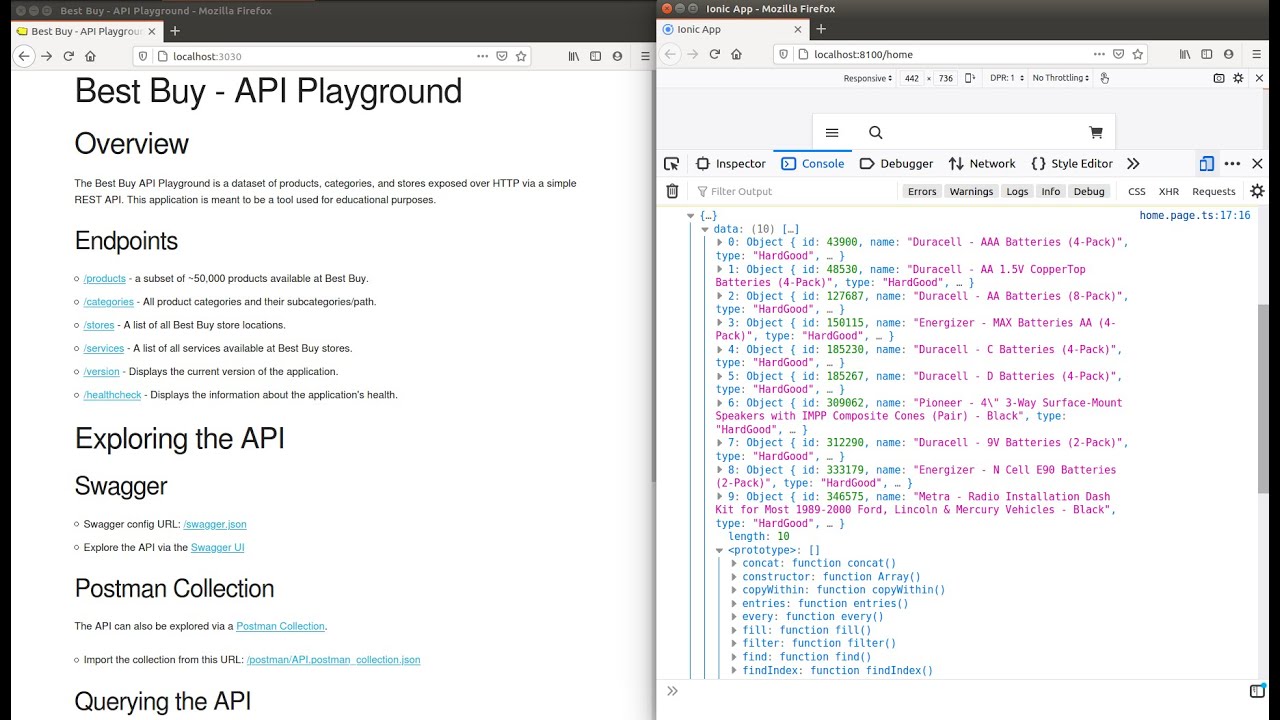Viewport: 1280px width, 720px height.
Task: Bookmark localhost:8100 with the star icon
Action: click(1137, 54)
